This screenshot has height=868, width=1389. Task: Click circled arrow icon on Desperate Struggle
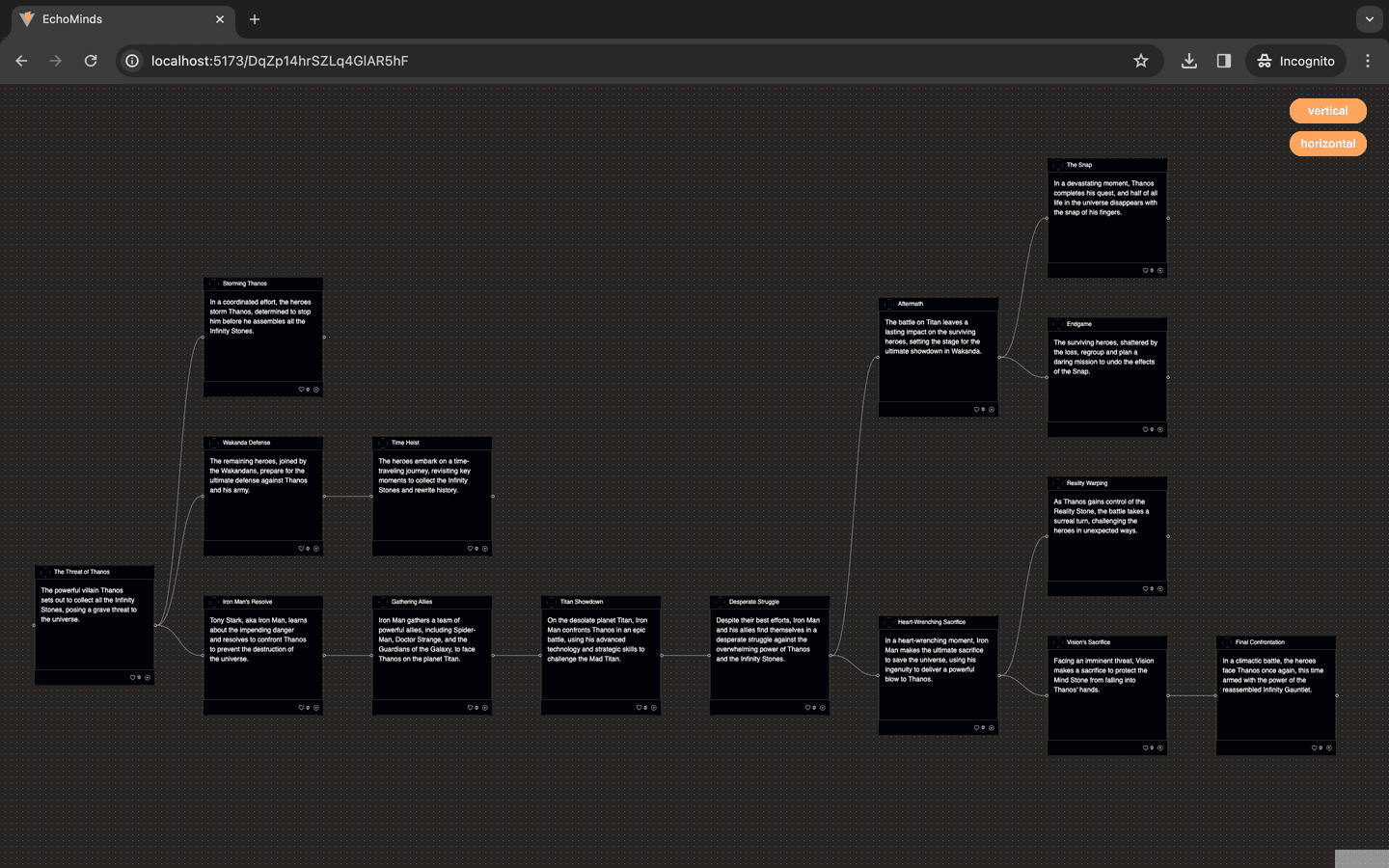pyautogui.click(x=823, y=708)
